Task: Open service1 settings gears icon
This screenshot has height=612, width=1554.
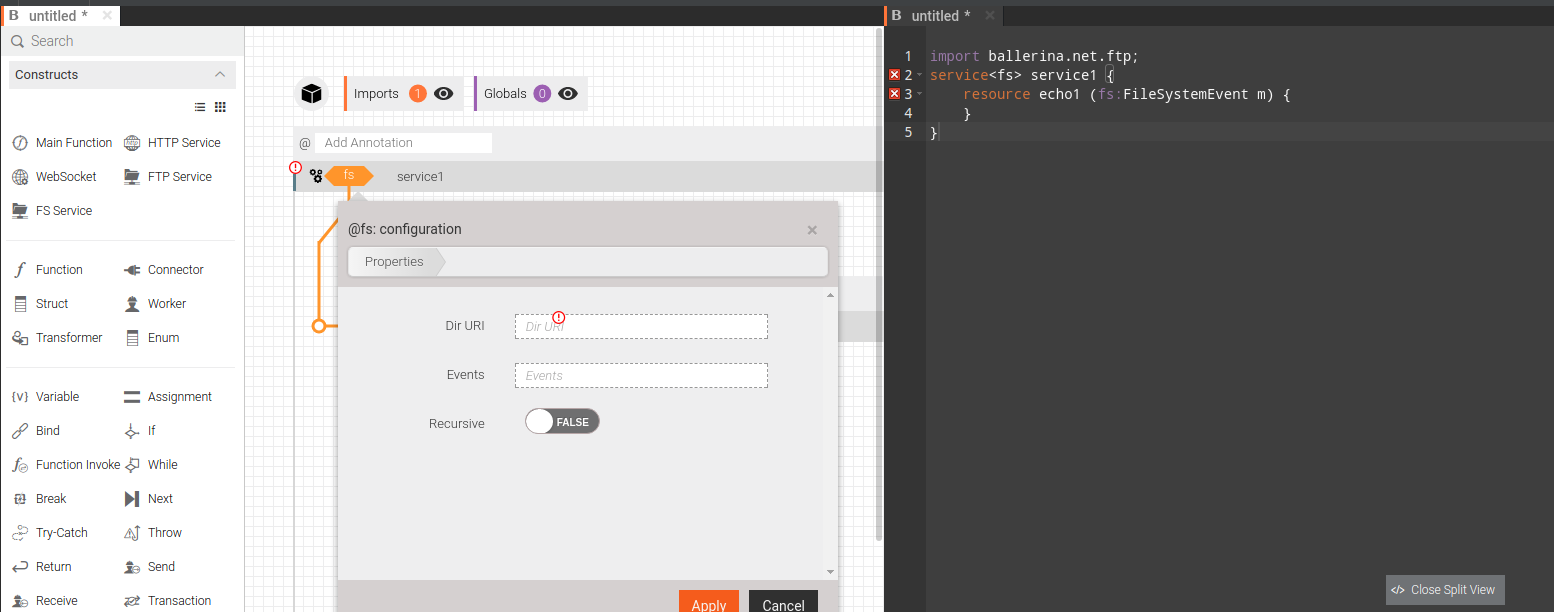Action: tap(316, 176)
